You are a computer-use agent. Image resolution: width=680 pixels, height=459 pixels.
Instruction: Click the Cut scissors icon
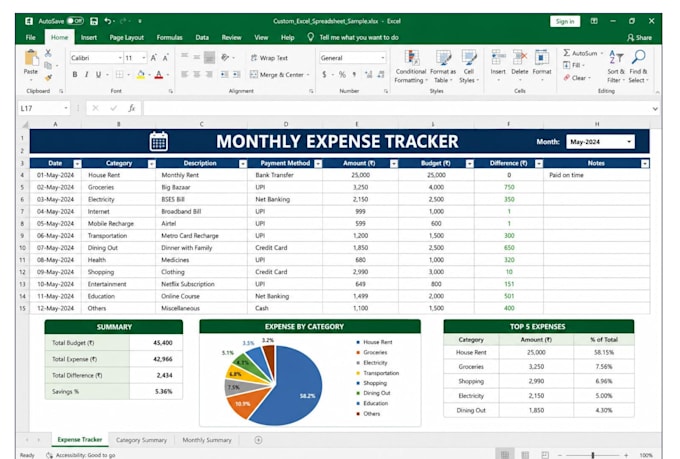point(48,53)
